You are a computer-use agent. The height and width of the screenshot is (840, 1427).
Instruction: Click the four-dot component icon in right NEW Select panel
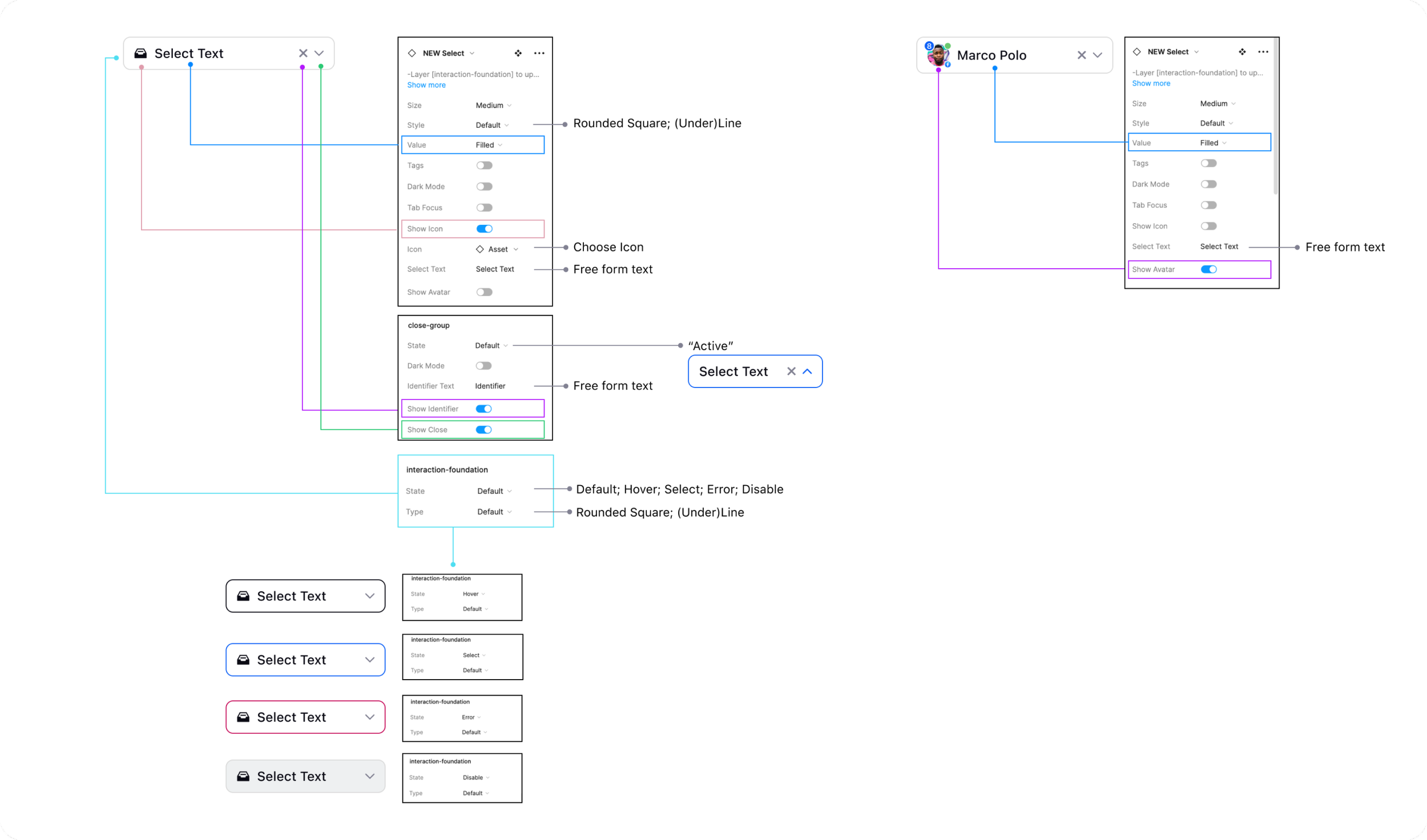click(x=1242, y=52)
